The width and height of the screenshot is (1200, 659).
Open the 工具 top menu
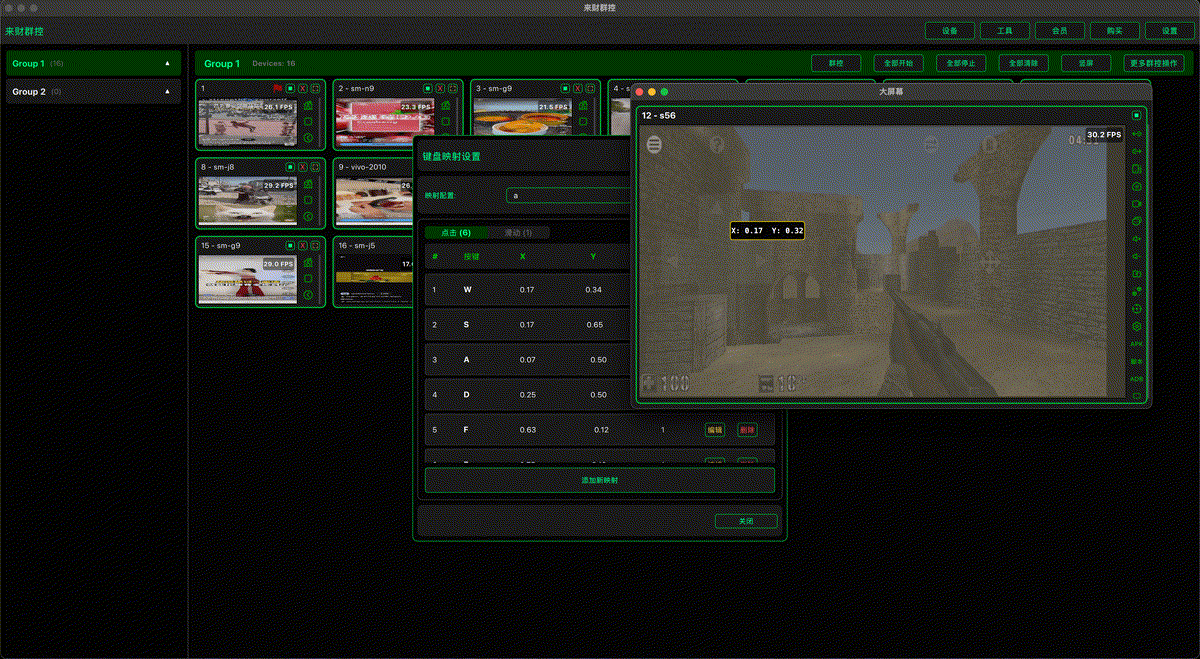coord(1005,31)
